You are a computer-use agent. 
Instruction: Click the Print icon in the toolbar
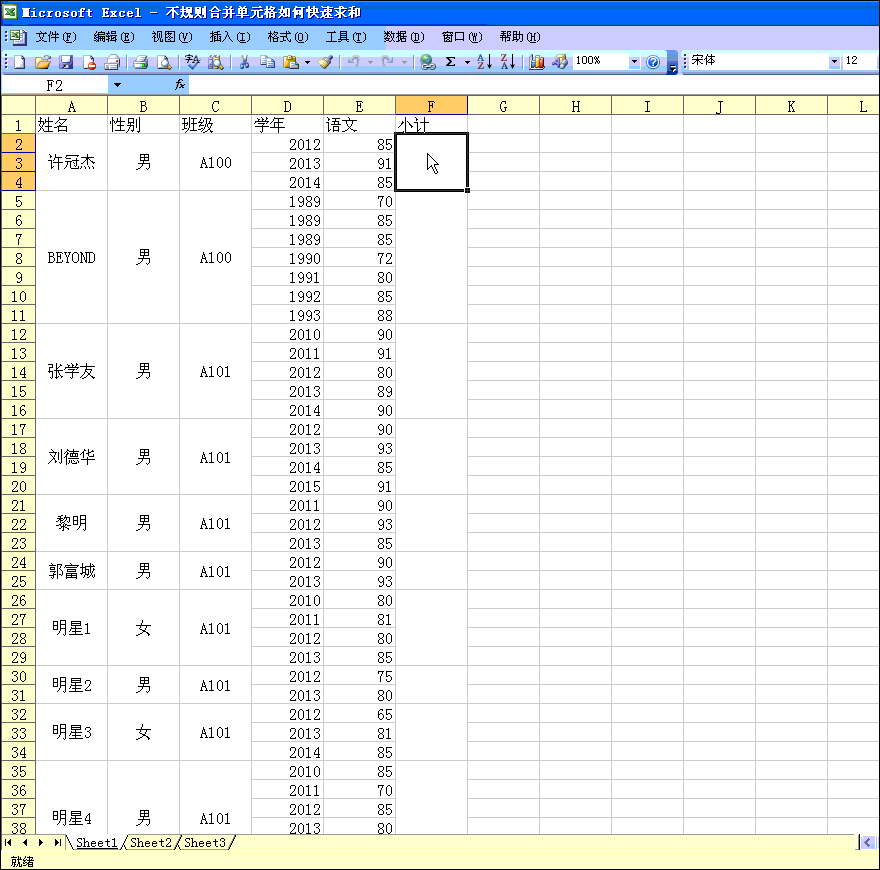point(141,62)
